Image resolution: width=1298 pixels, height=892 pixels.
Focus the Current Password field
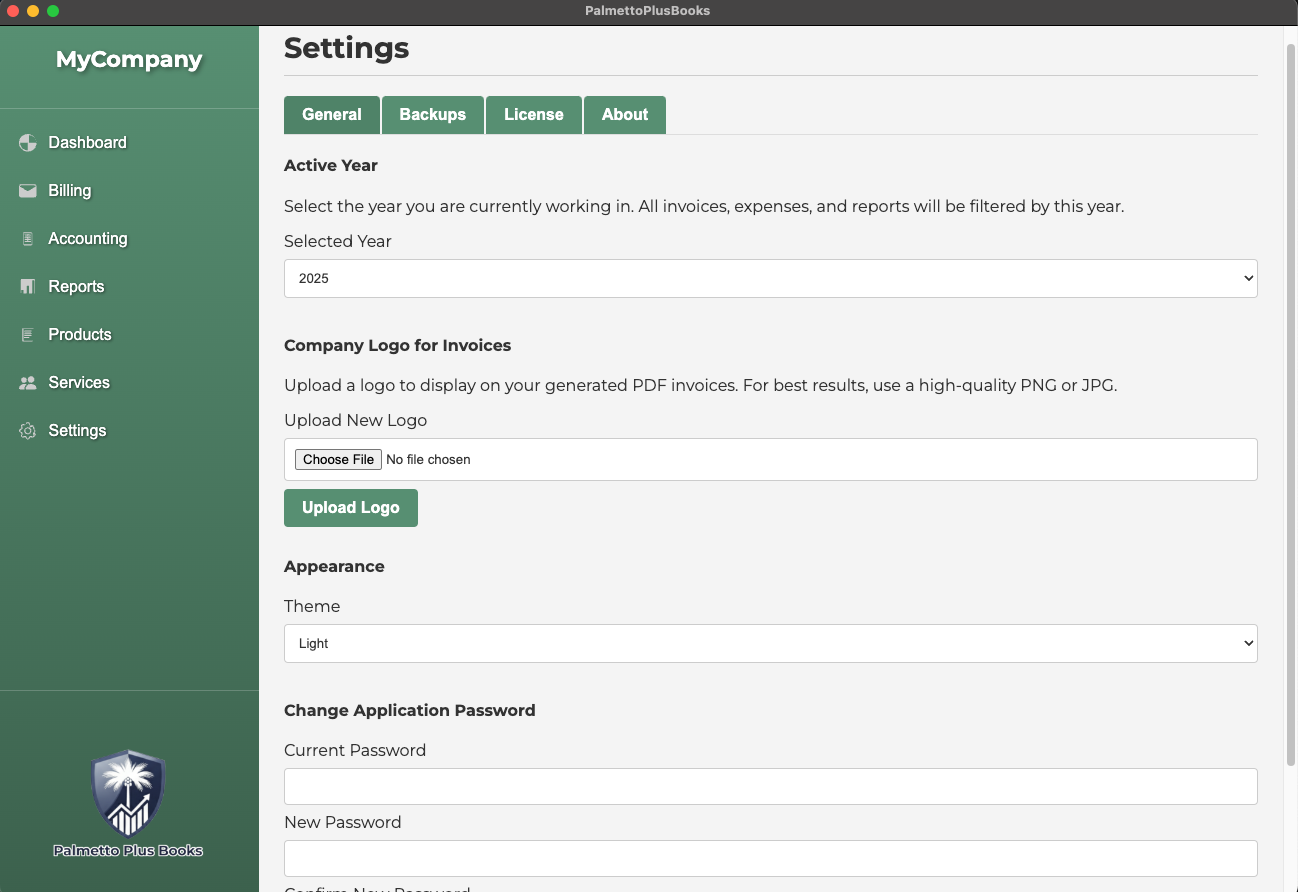[x=770, y=787]
